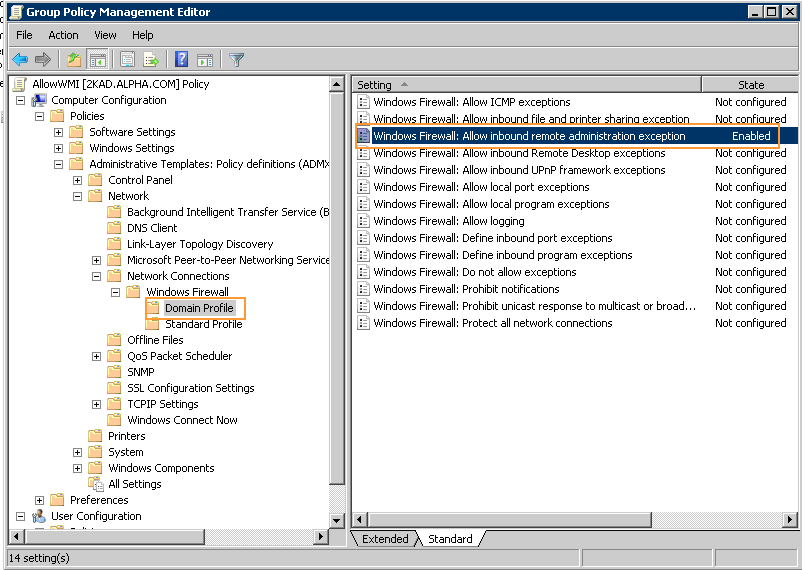Open the Action menu
This screenshot has height=570, width=802.
click(x=63, y=35)
